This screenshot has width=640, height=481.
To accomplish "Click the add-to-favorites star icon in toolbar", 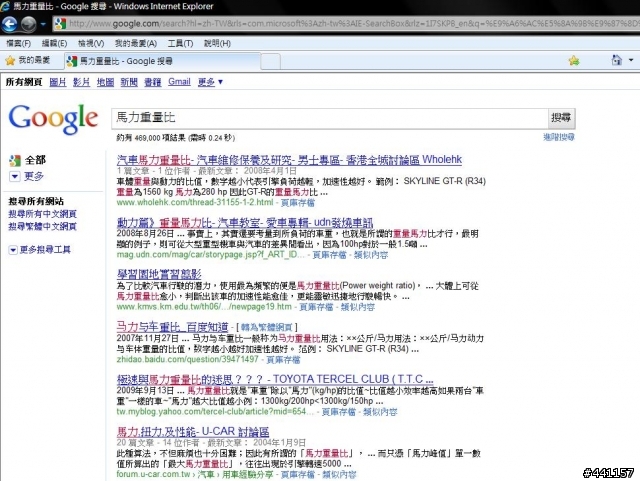I will (574, 61).
